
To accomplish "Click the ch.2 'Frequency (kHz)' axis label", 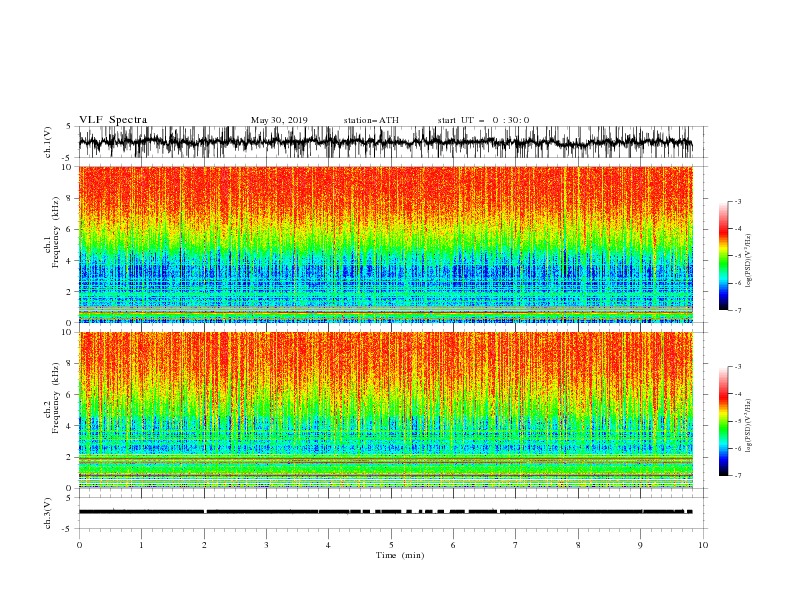I will [x=56, y=398].
